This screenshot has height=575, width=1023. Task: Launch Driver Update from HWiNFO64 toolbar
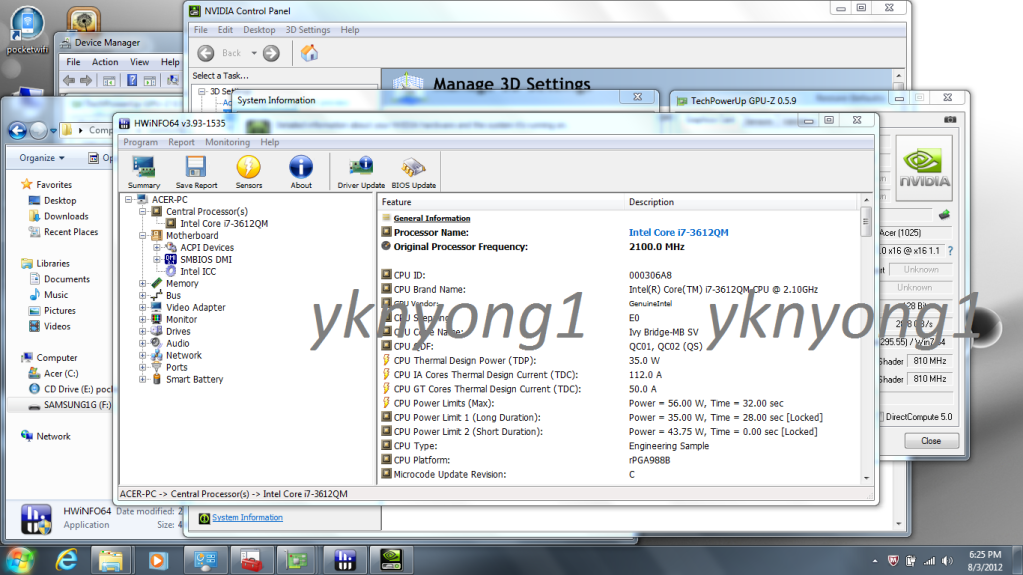click(361, 172)
